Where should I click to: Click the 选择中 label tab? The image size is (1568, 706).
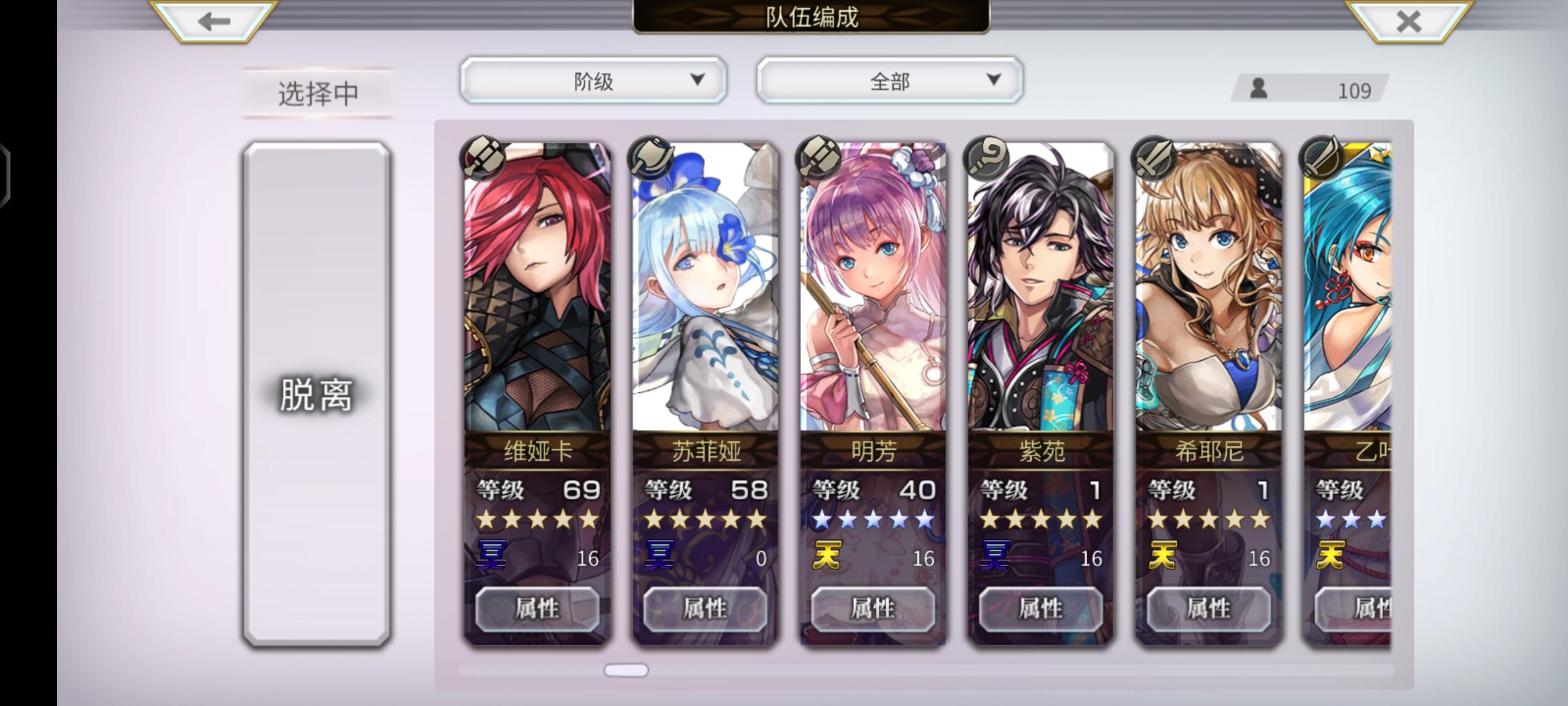pos(318,93)
